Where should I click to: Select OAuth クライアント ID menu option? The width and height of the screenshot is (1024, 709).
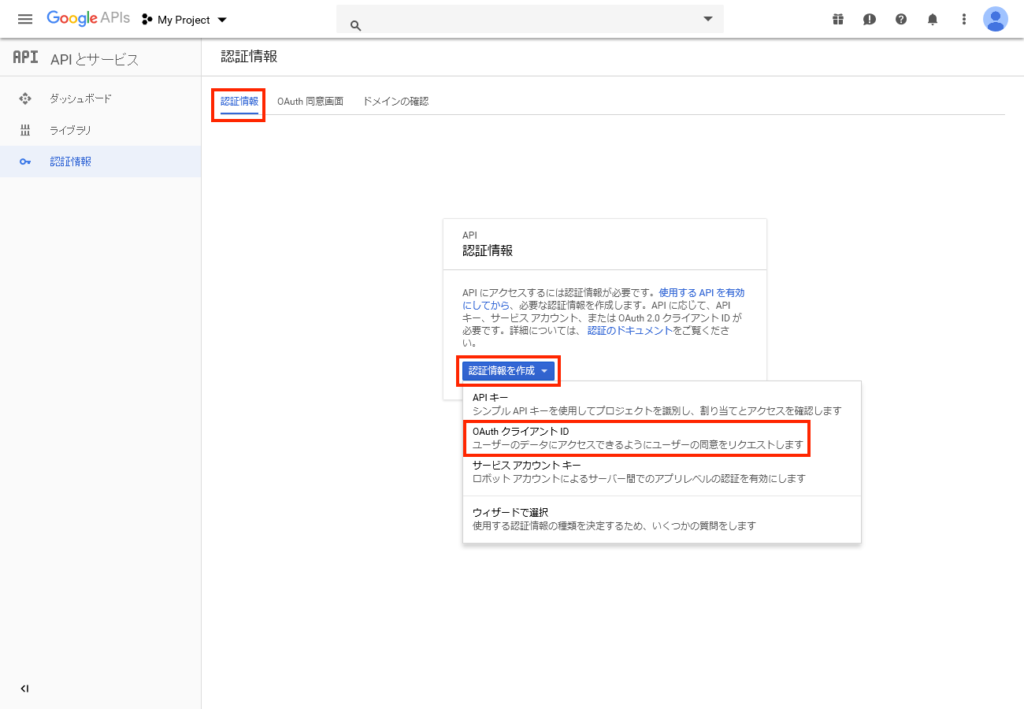point(636,437)
